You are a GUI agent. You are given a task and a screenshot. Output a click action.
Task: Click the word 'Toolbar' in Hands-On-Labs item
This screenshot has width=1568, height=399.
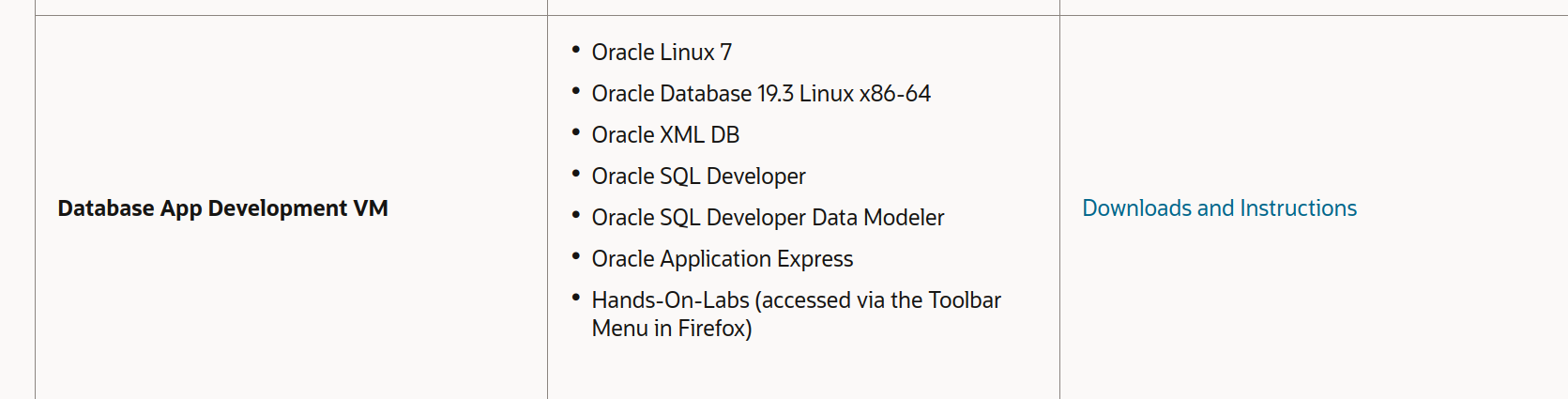964,300
